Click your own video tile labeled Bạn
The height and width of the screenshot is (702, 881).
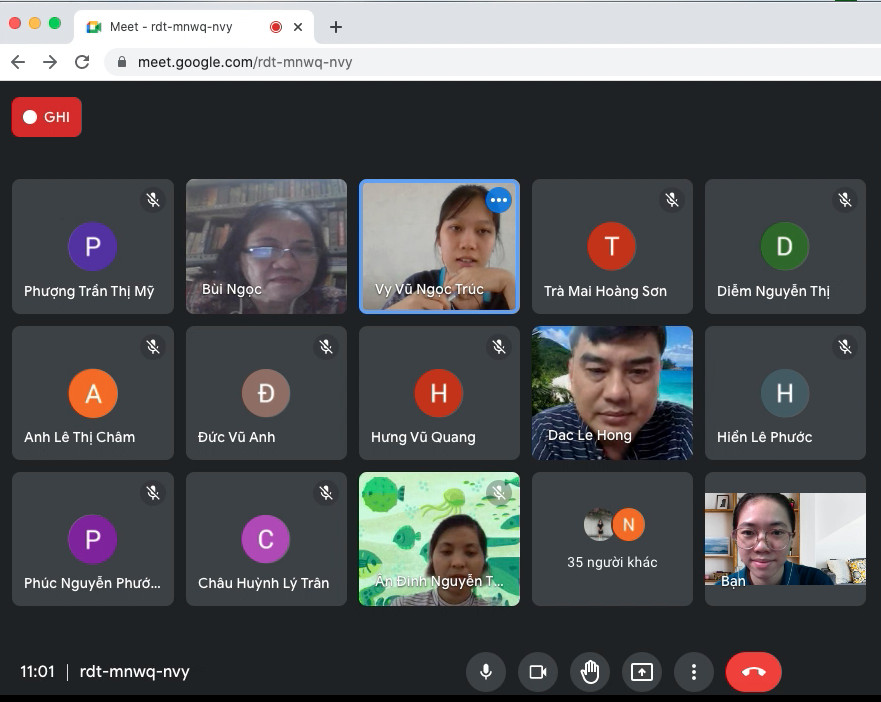coord(785,539)
